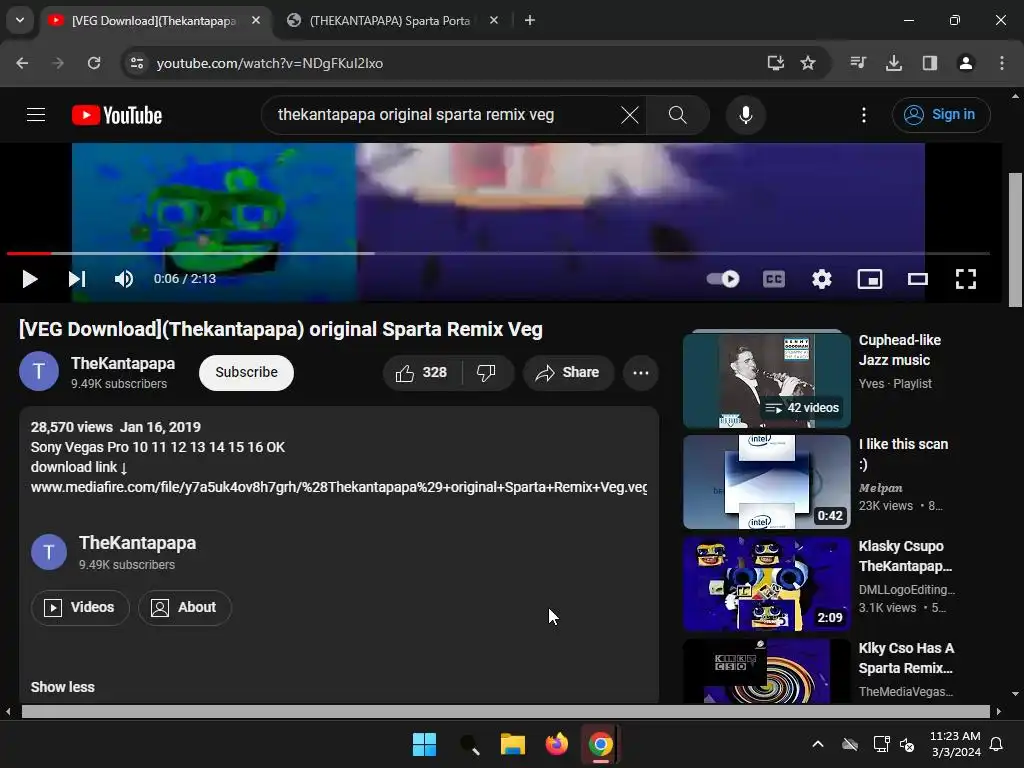The height and width of the screenshot is (768, 1024).
Task: Enable the miniplayer
Action: [x=870, y=280]
